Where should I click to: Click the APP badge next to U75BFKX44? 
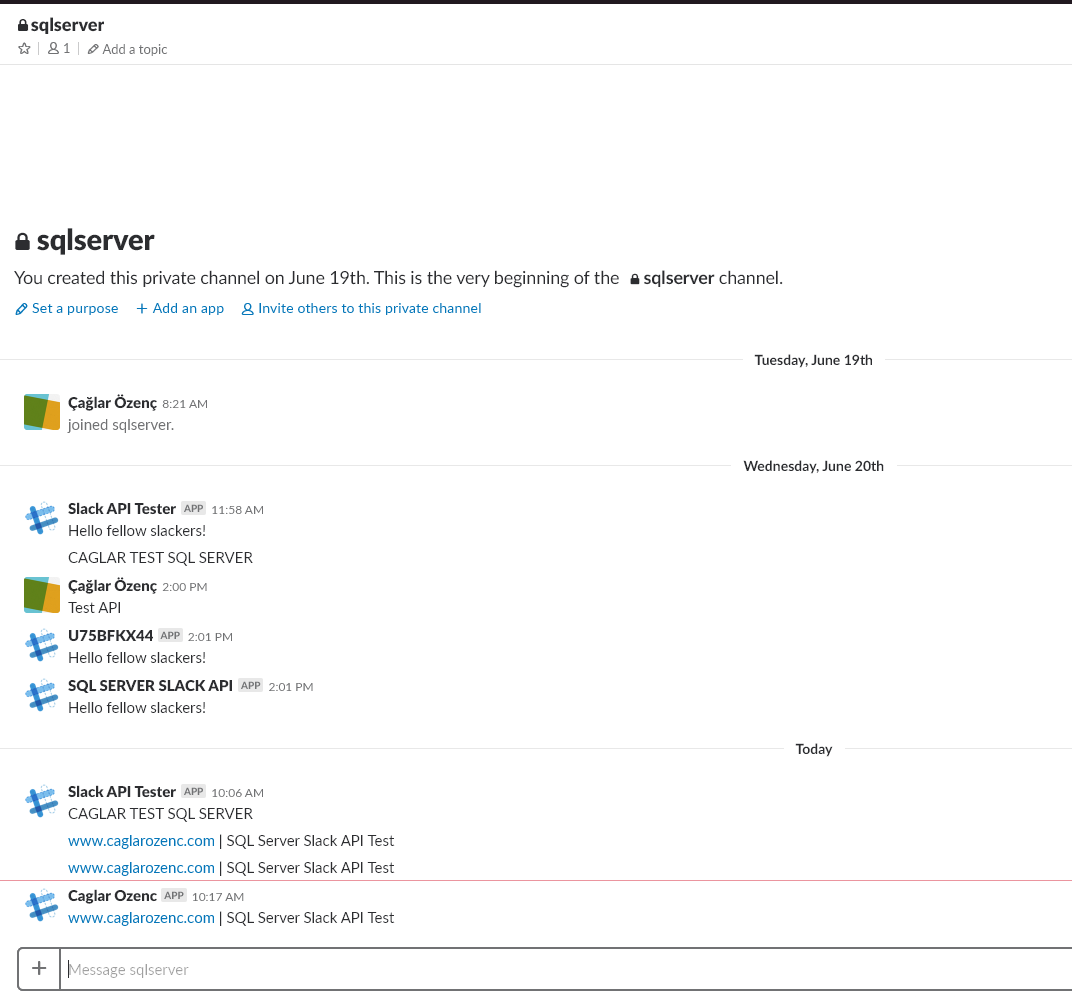(x=170, y=635)
